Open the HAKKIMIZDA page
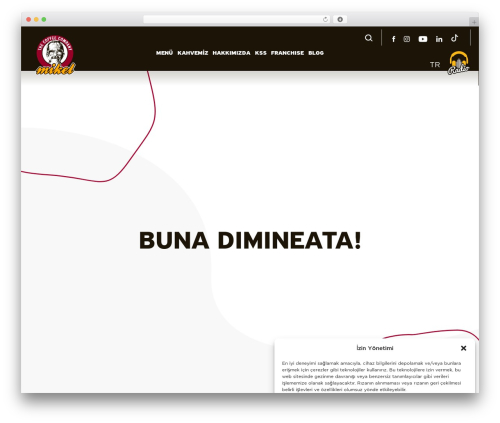This screenshot has width=500, height=423. tap(231, 53)
